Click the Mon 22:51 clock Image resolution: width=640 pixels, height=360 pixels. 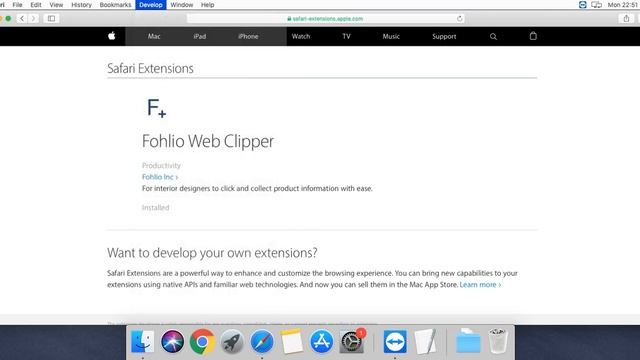[x=622, y=5]
